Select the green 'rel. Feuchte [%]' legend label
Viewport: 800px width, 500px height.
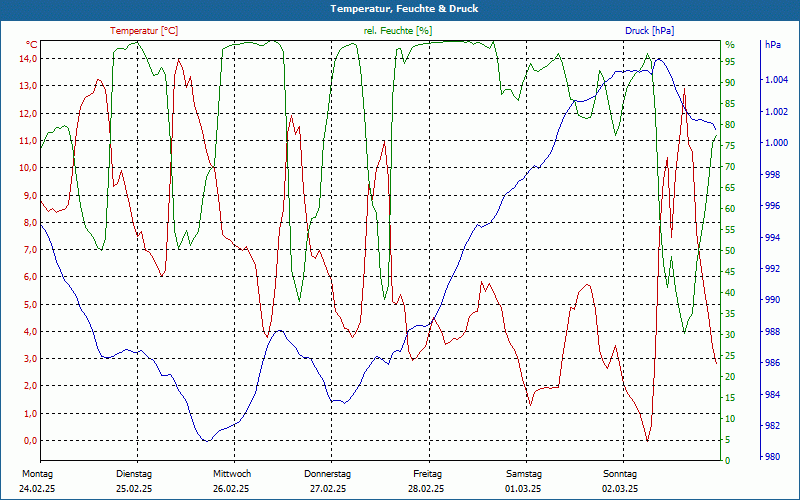[397, 31]
